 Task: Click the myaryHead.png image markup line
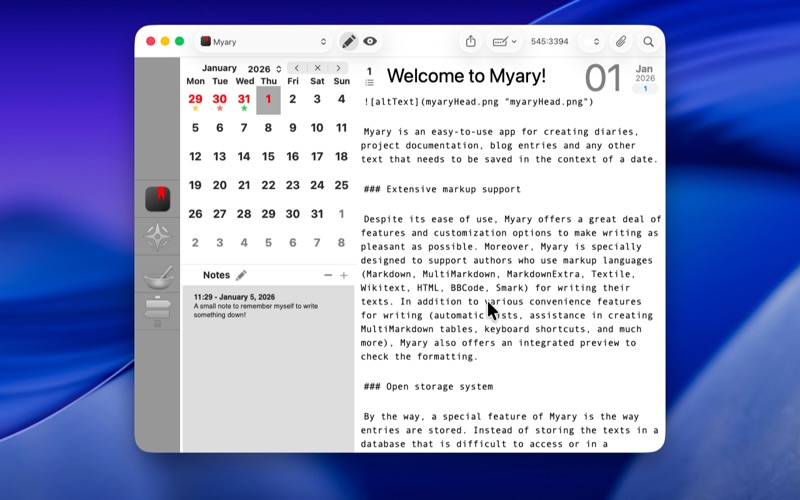pos(479,102)
